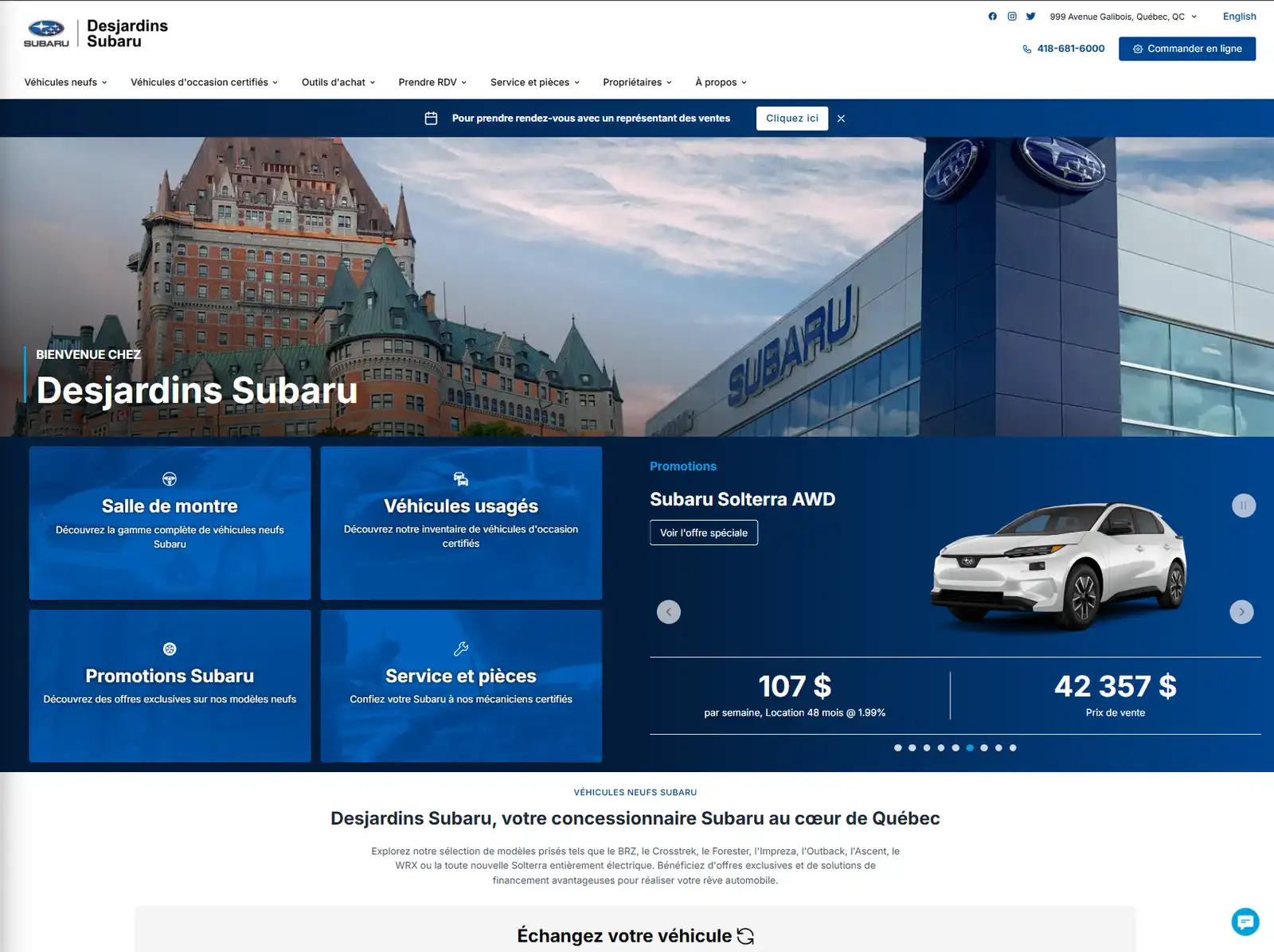Viewport: 1274px width, 952px height.
Task: Open the Véhicules neufs menu
Action: tap(65, 82)
